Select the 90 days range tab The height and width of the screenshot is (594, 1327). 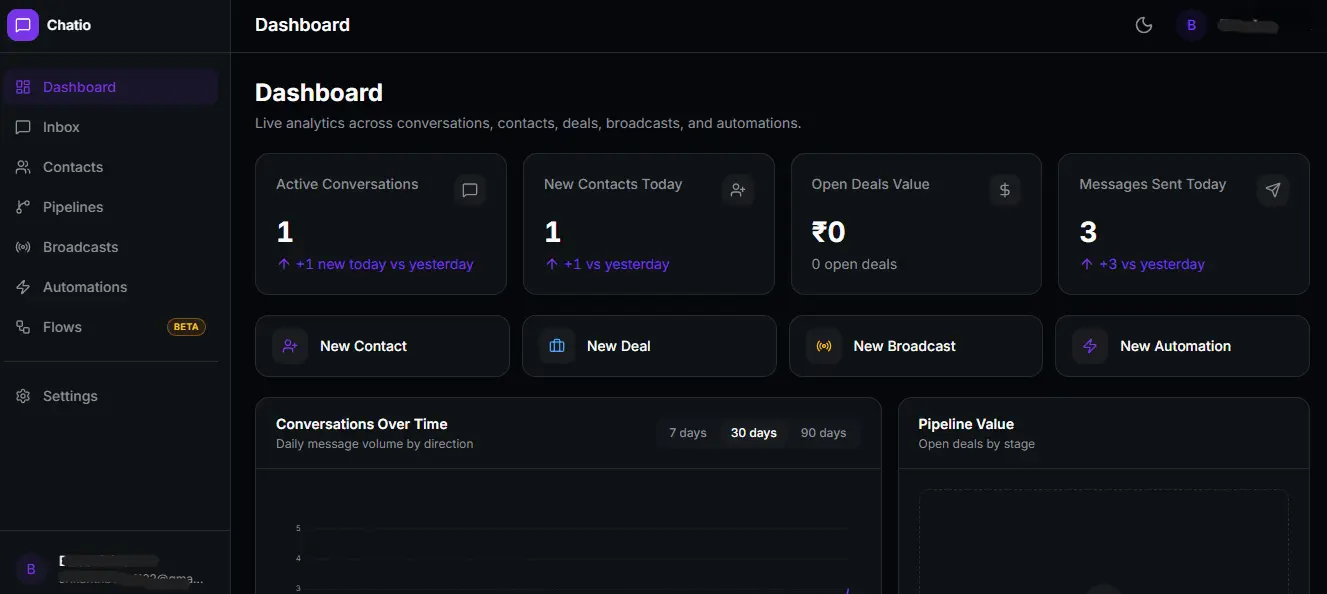(823, 433)
